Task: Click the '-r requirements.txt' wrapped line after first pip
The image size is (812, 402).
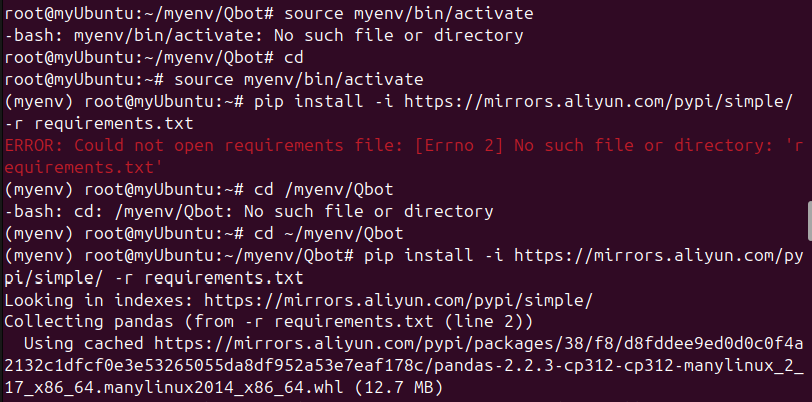Action: pyautogui.click(x=98, y=124)
